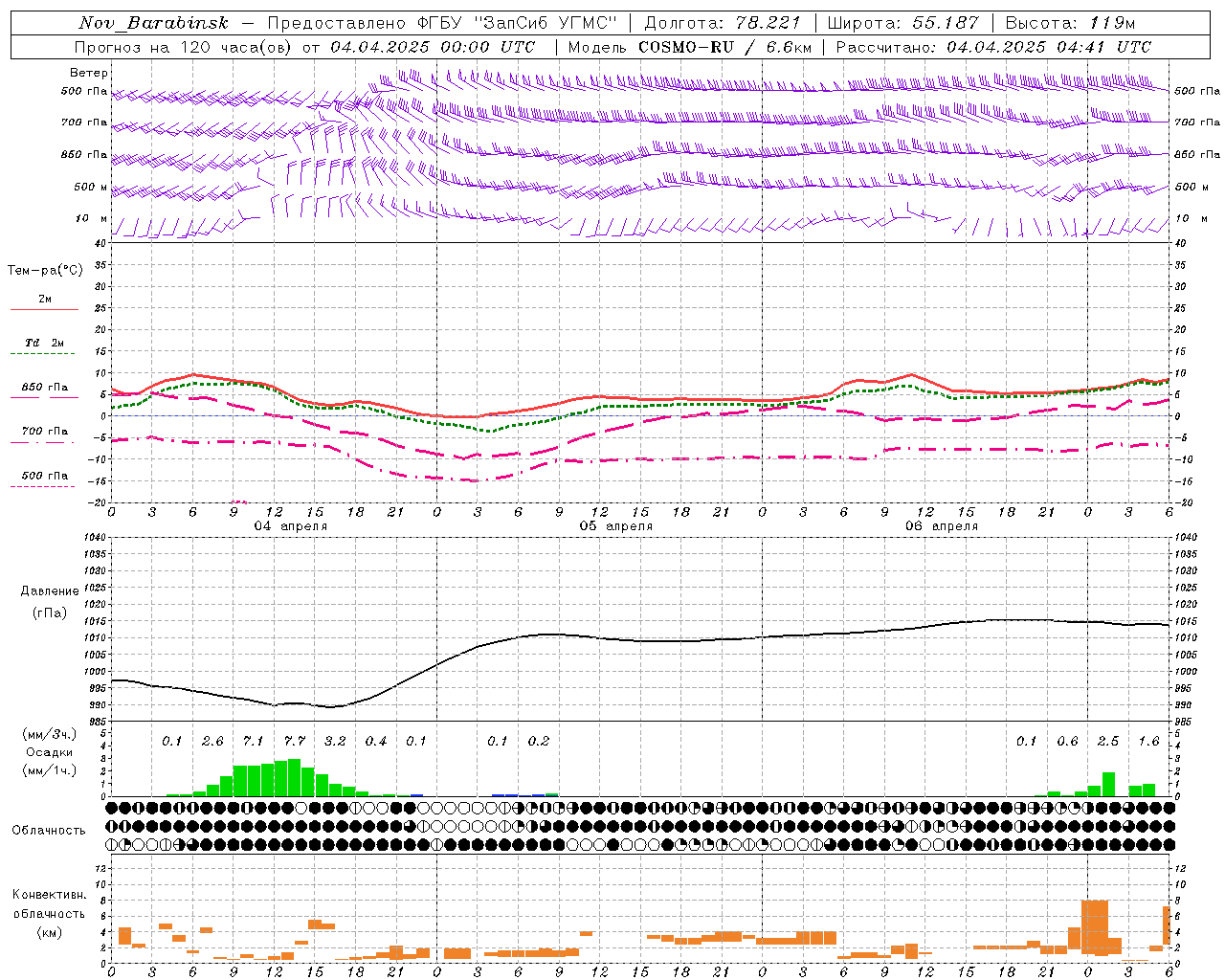Click the 'Конвективн.' convective cloud label
This screenshot has width=1225, height=980.
[49, 895]
